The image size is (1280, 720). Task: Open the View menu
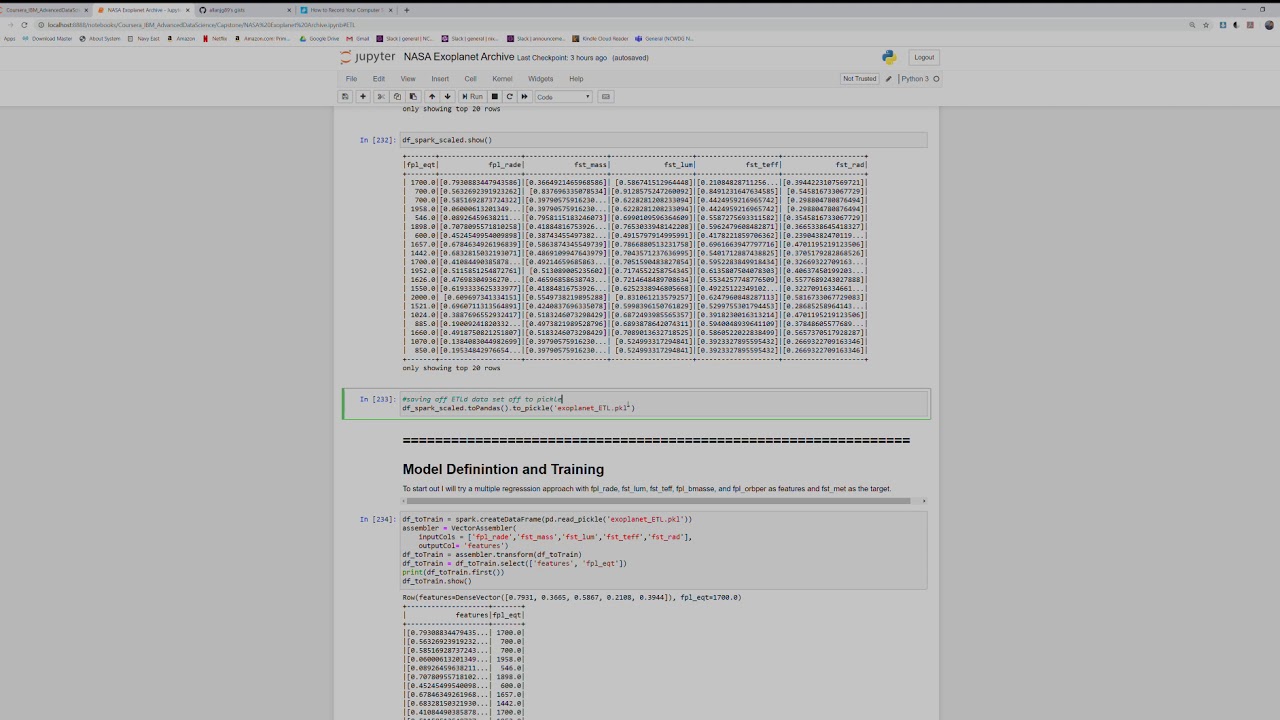point(408,79)
